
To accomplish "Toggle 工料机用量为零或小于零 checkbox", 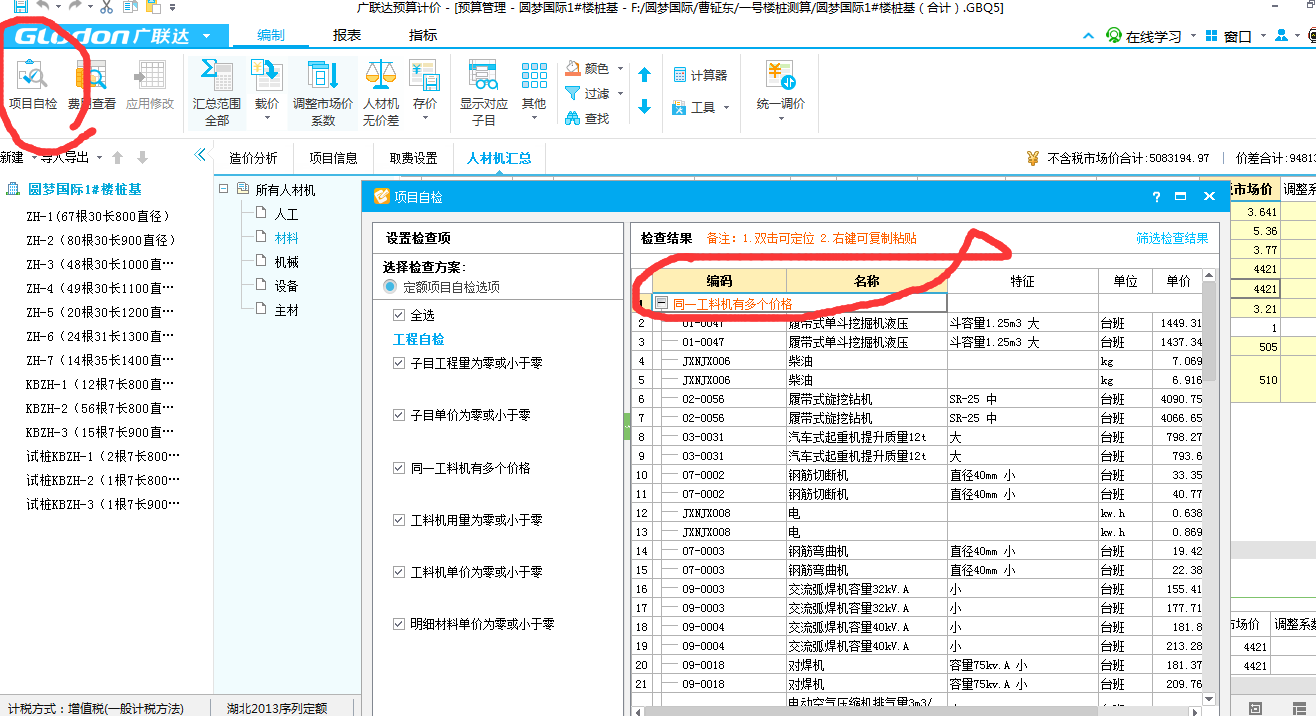I will [400, 520].
